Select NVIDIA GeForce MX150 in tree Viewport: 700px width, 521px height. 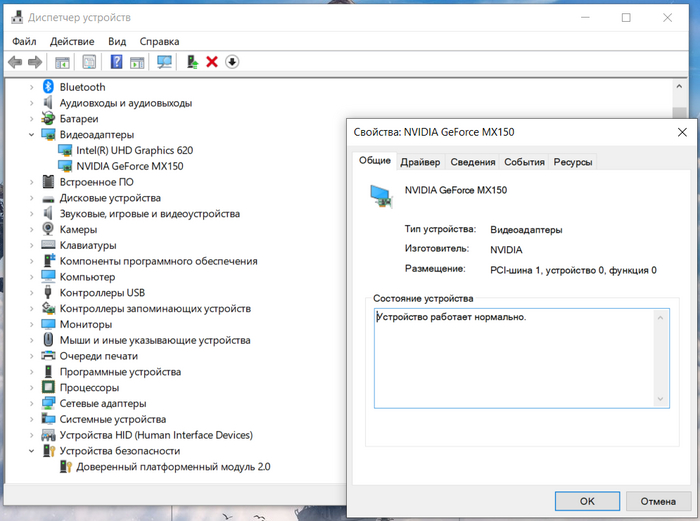[129, 166]
